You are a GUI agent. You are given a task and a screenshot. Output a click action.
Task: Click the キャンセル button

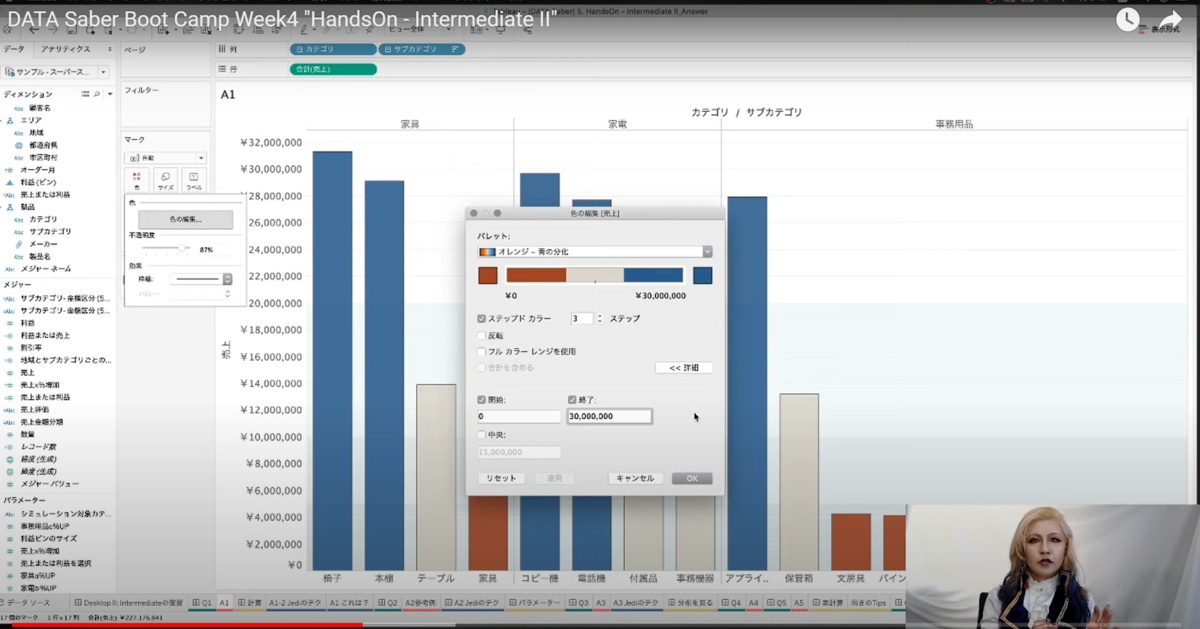pos(635,478)
